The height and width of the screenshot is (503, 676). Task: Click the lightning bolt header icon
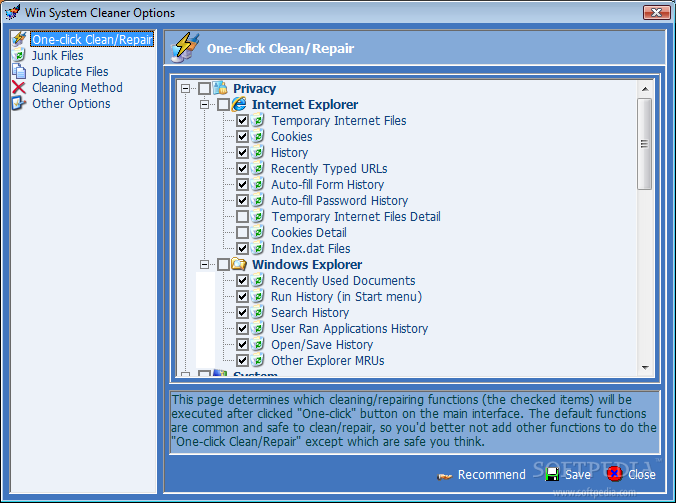pyautogui.click(x=185, y=47)
